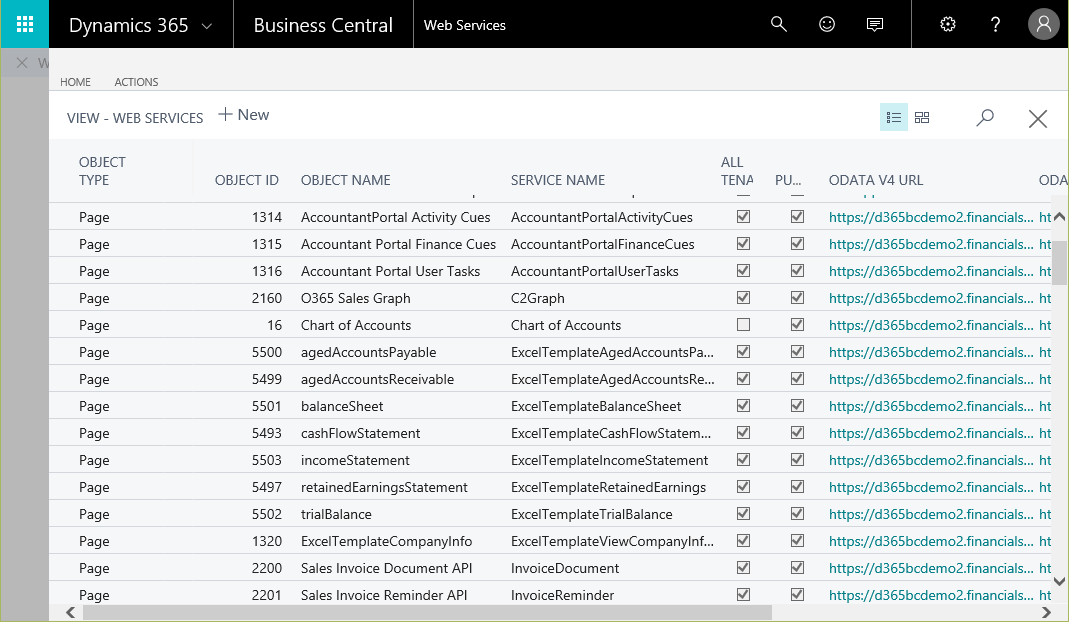The image size is (1069, 622).
Task: Close the background tab with X
Action: coord(22,63)
